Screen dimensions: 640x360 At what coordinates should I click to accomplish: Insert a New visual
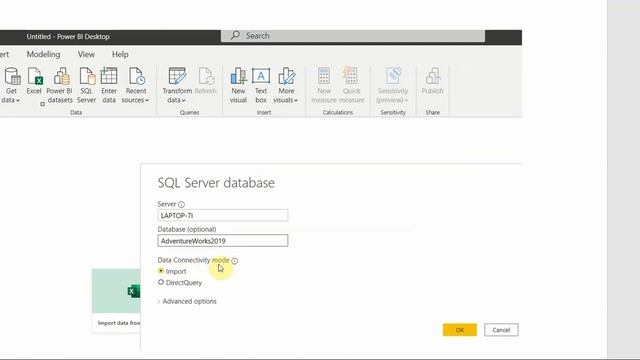[238, 85]
